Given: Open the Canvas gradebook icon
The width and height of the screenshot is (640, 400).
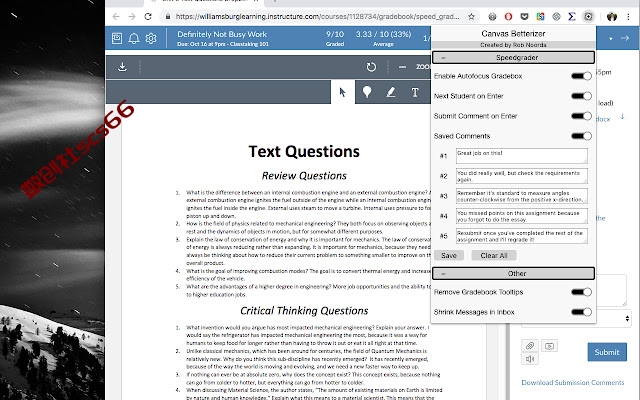Looking at the screenshot, I should click(x=117, y=38).
